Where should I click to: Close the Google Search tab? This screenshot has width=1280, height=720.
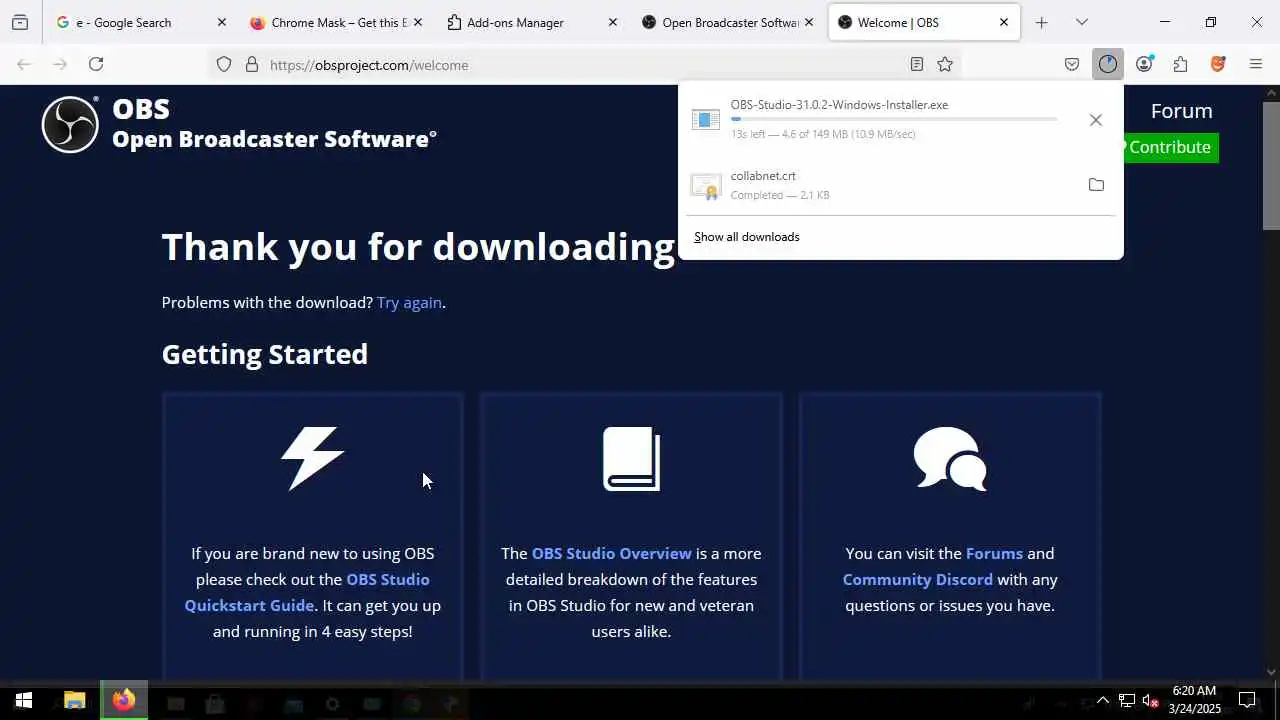222,22
